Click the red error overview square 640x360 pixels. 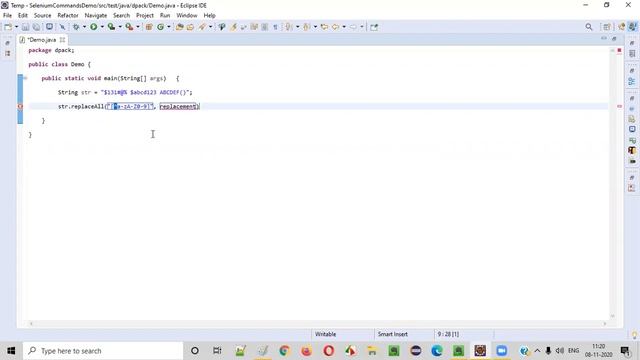pos(619,51)
